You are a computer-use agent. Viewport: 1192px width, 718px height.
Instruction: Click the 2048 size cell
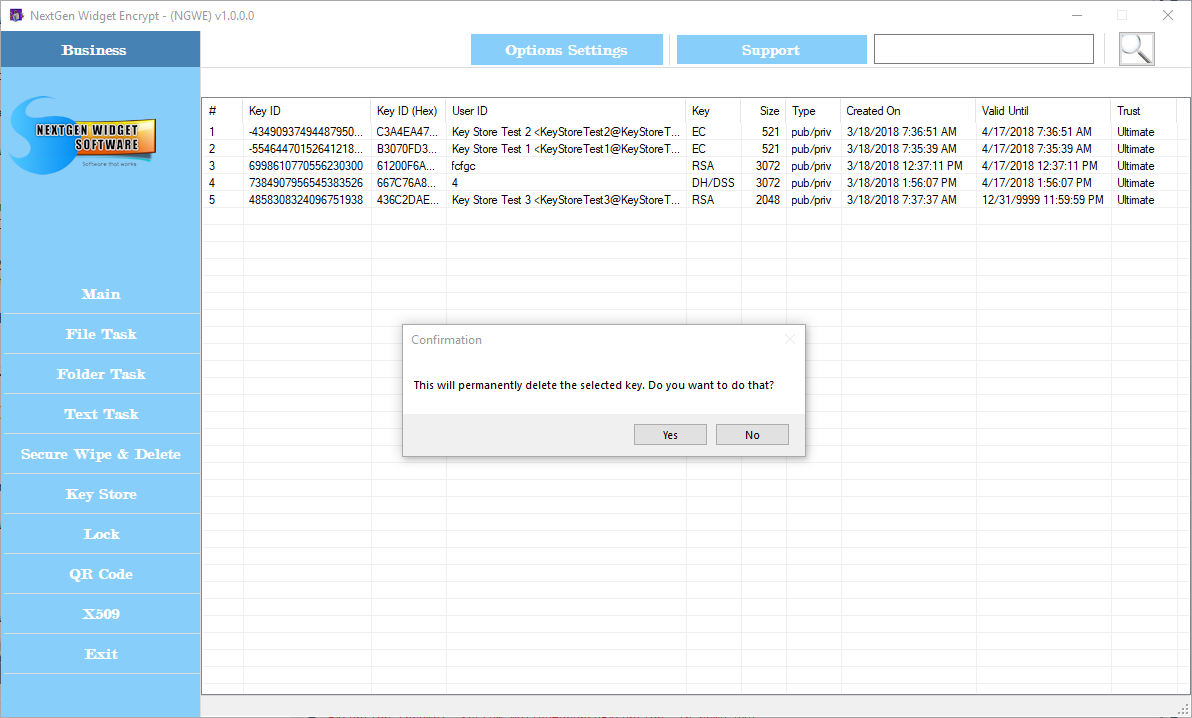tap(768, 200)
